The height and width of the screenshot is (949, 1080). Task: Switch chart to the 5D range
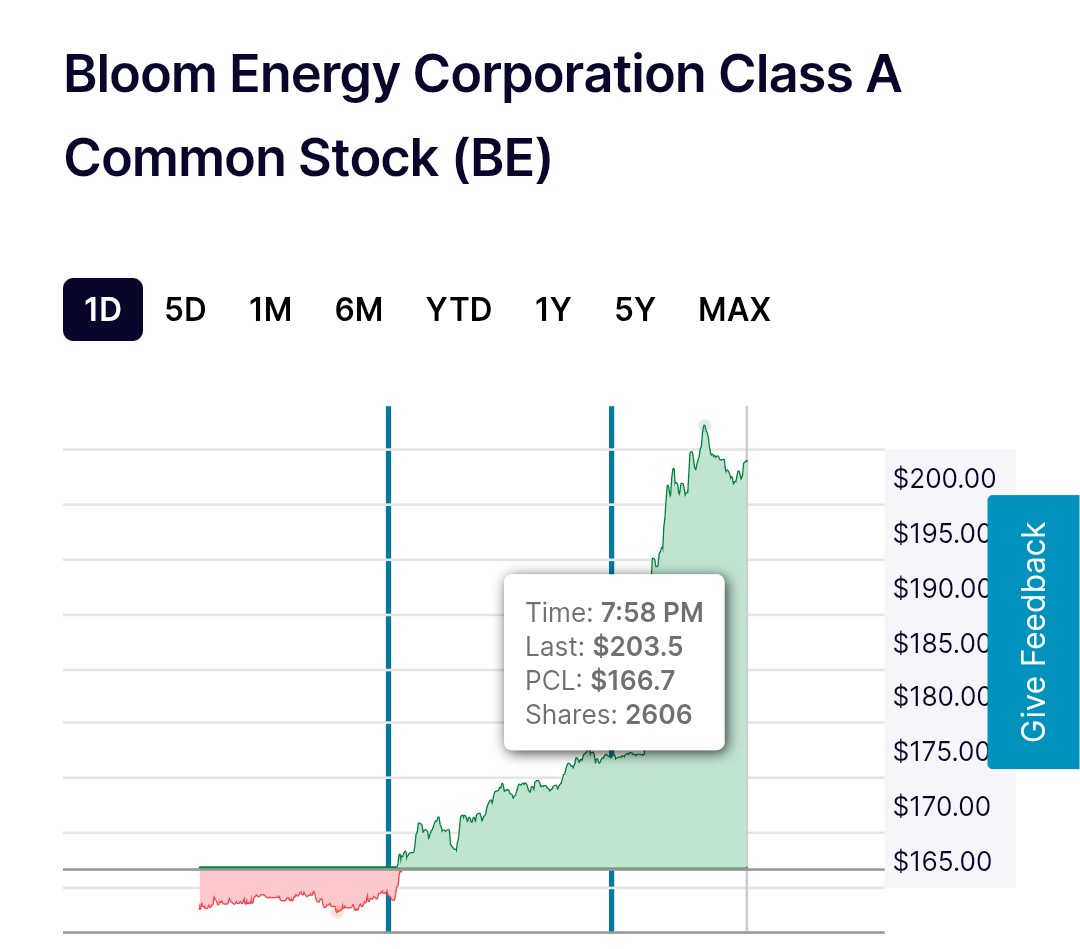(185, 310)
